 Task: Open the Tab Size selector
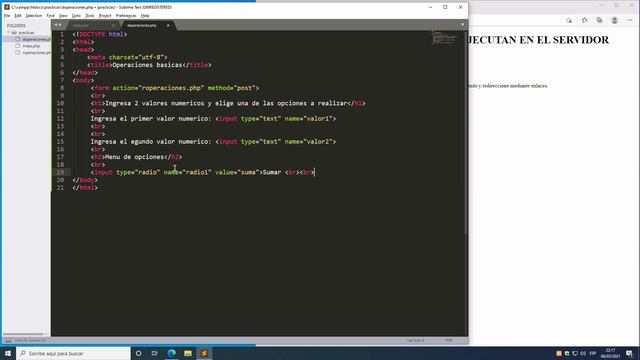[x=415, y=340]
